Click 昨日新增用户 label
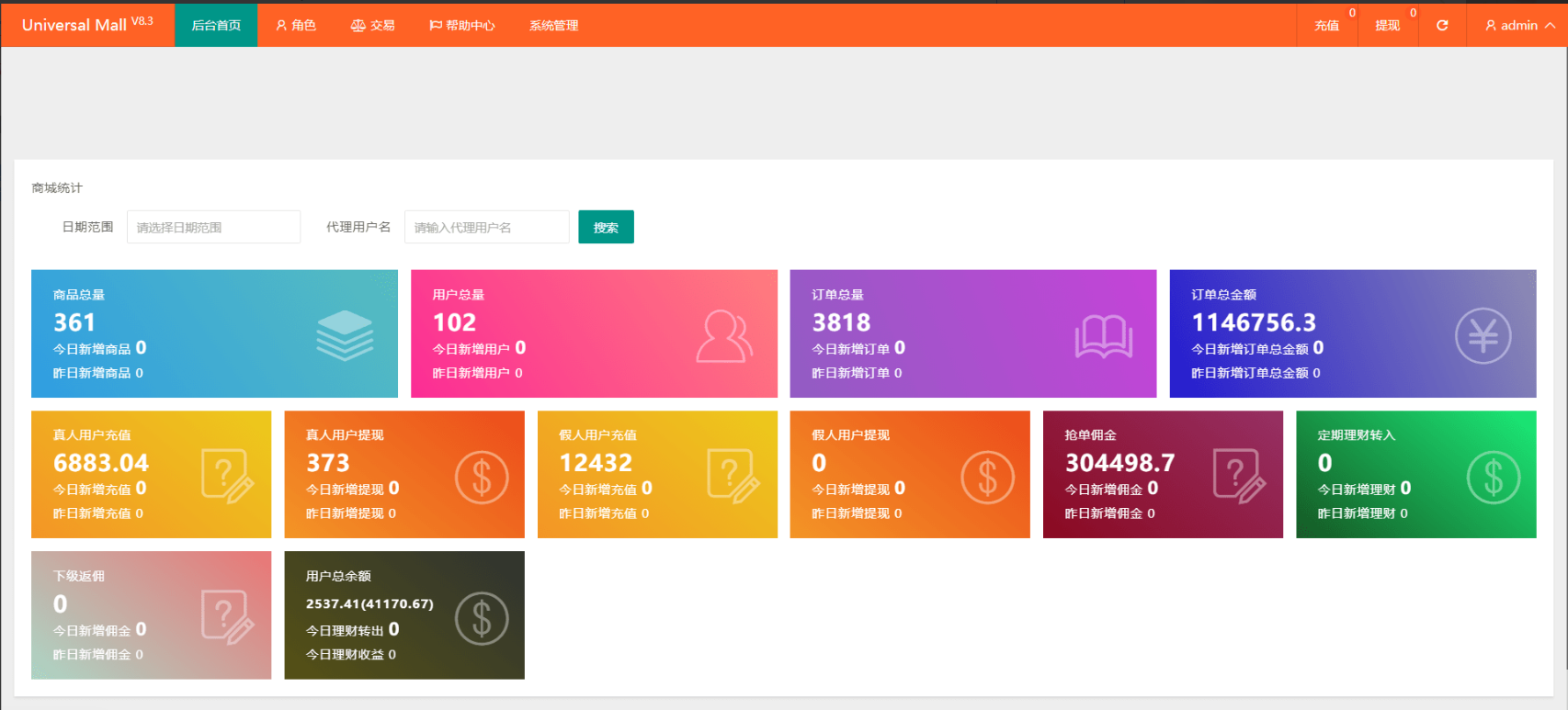The image size is (1568, 710). pos(472,373)
